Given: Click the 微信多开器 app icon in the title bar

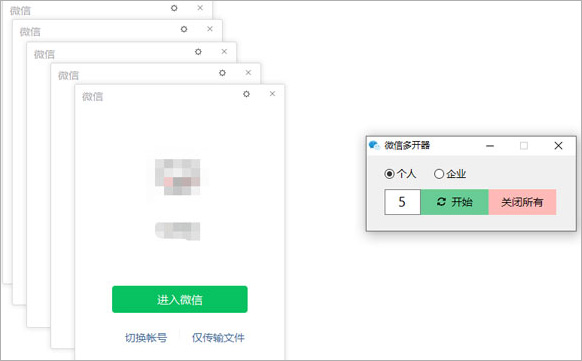Looking at the screenshot, I should (x=374, y=145).
